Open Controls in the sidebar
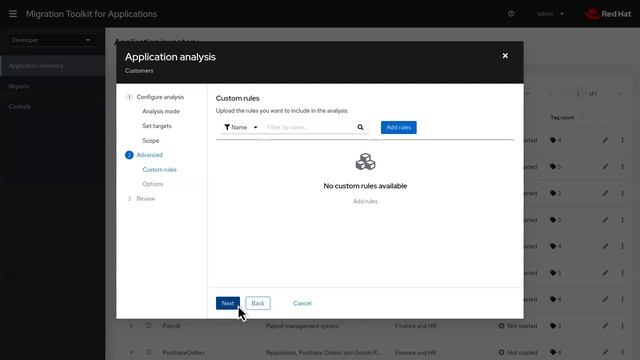Viewport: 640px width, 360px height. click(x=52, y=107)
